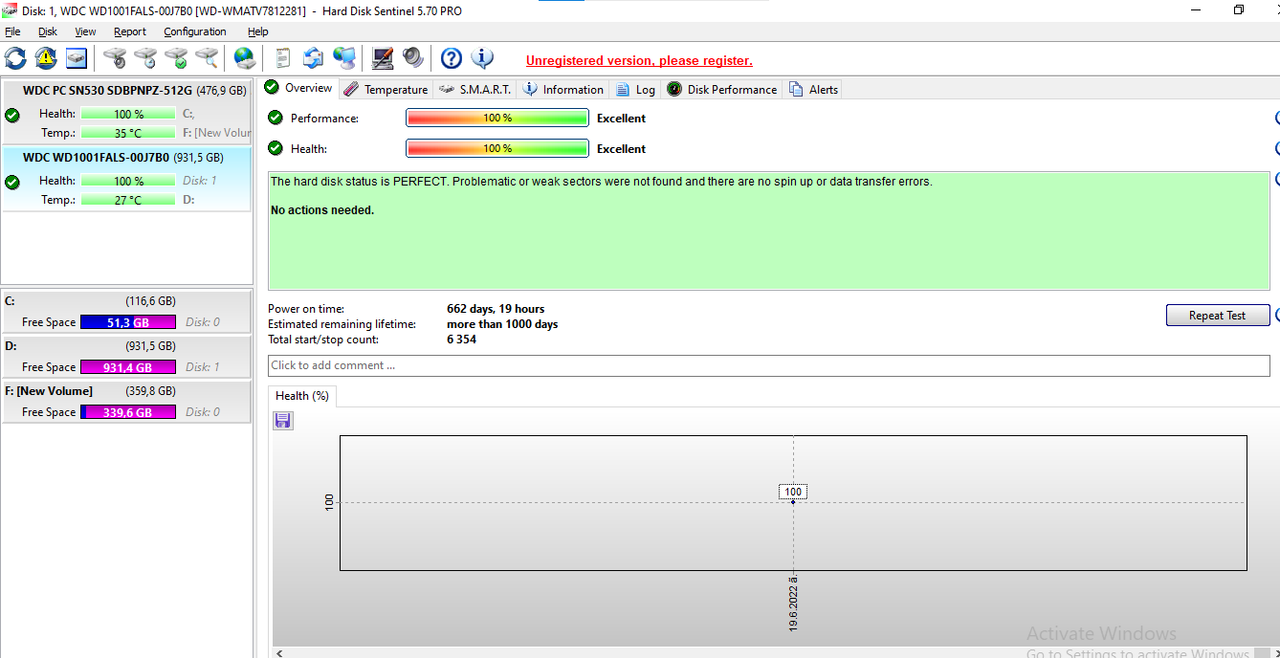1280x658 pixels.
Task: Click the 'more than 1000 days' lifetime value
Action: point(502,324)
